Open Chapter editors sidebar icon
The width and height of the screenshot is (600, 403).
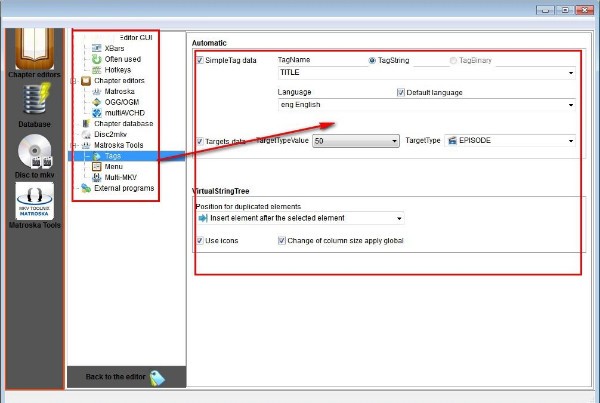tap(34, 49)
